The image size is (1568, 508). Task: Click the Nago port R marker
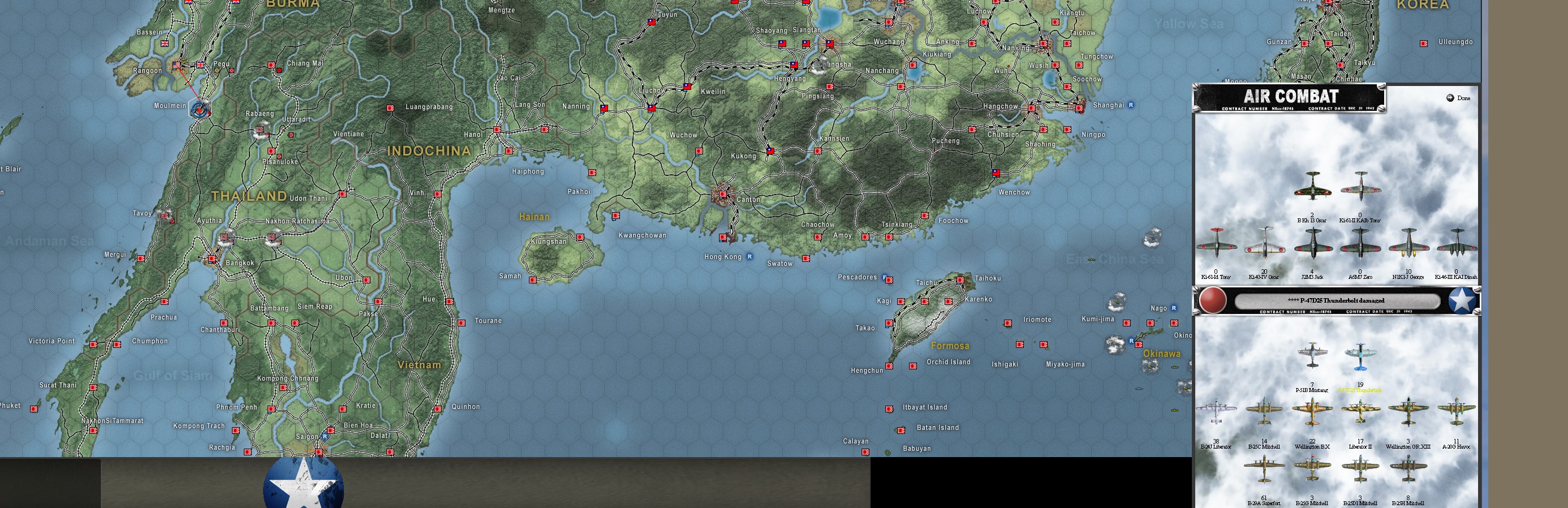[x=1174, y=308]
